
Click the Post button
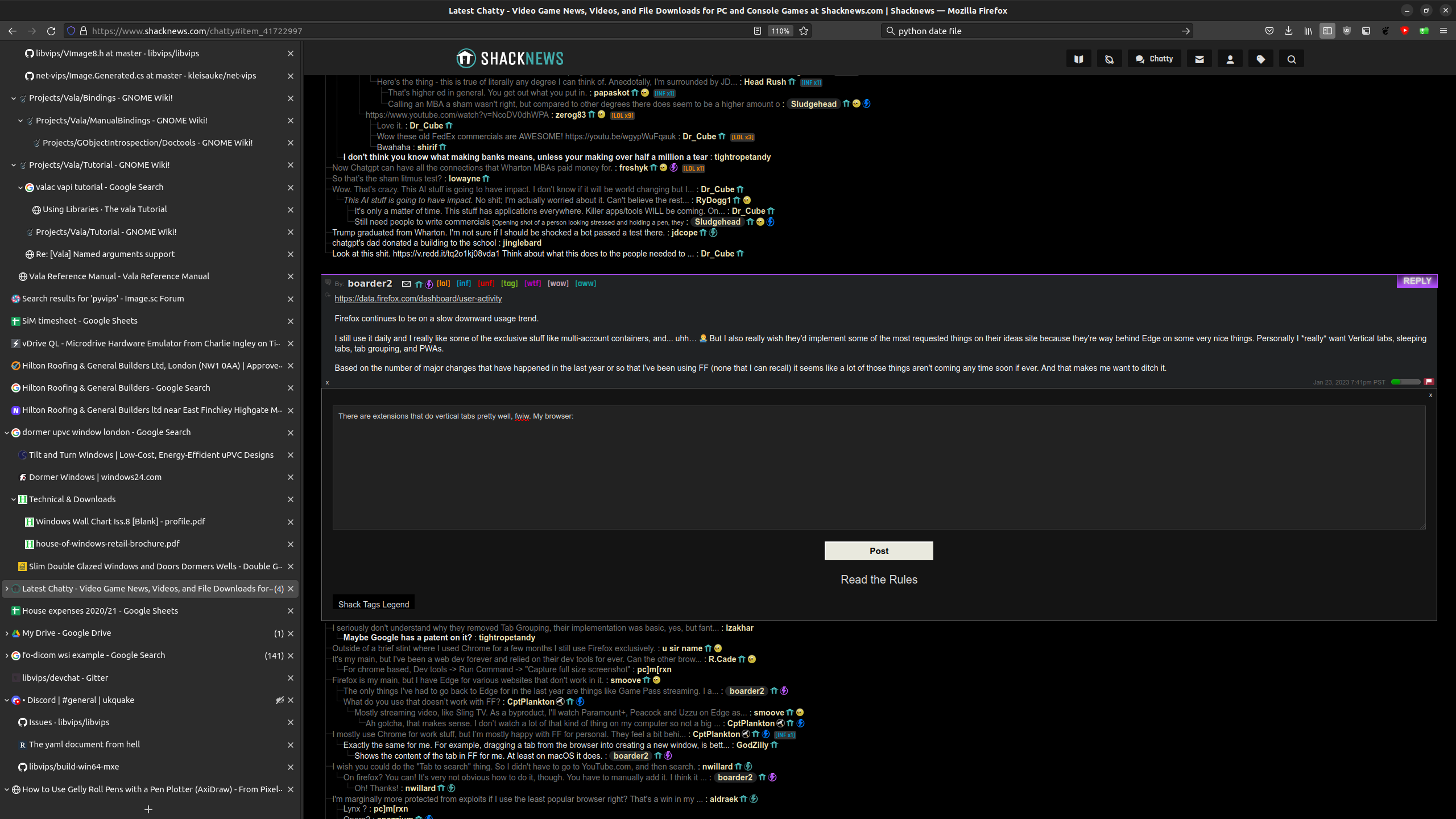point(879,551)
